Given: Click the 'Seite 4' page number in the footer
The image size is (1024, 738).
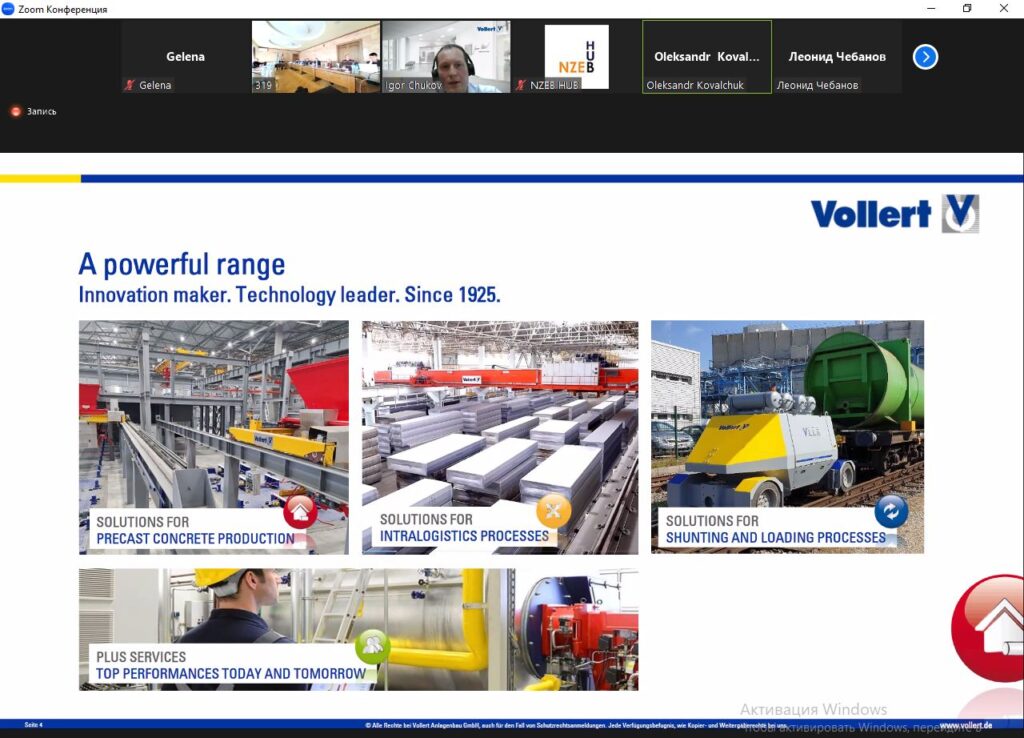Looking at the screenshot, I should pos(33,724).
